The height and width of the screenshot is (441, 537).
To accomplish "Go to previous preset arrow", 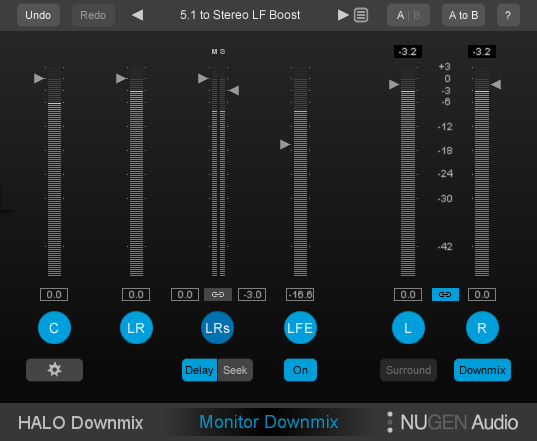I will [x=138, y=15].
